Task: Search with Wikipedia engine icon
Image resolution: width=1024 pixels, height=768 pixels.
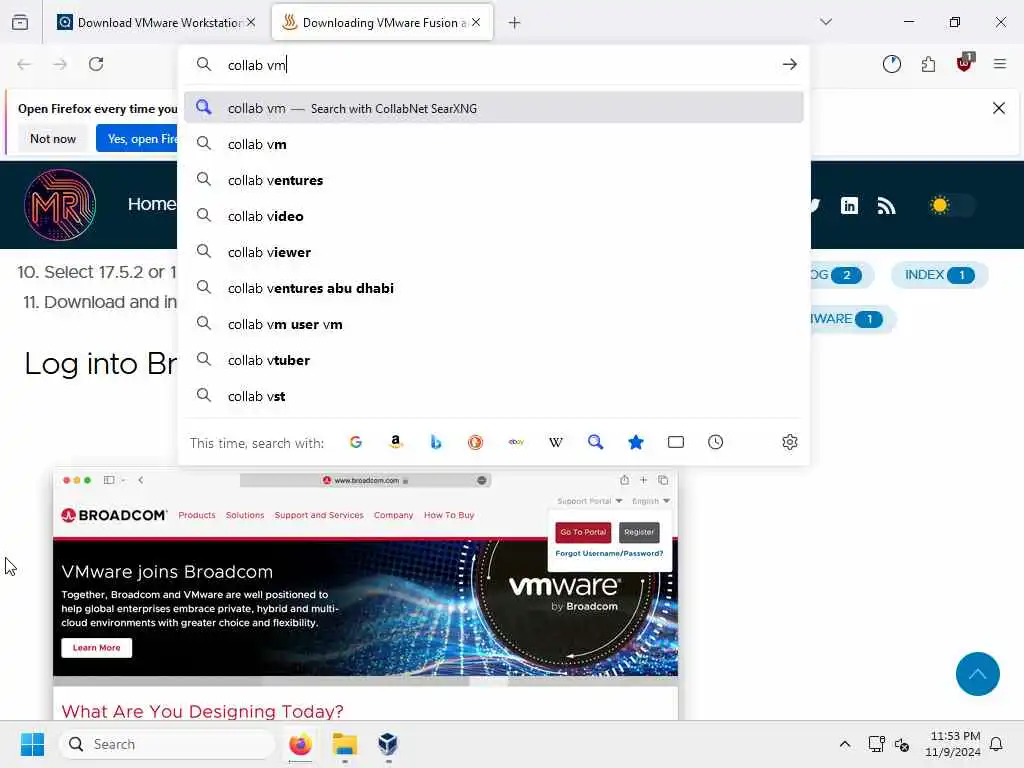Action: [x=556, y=442]
